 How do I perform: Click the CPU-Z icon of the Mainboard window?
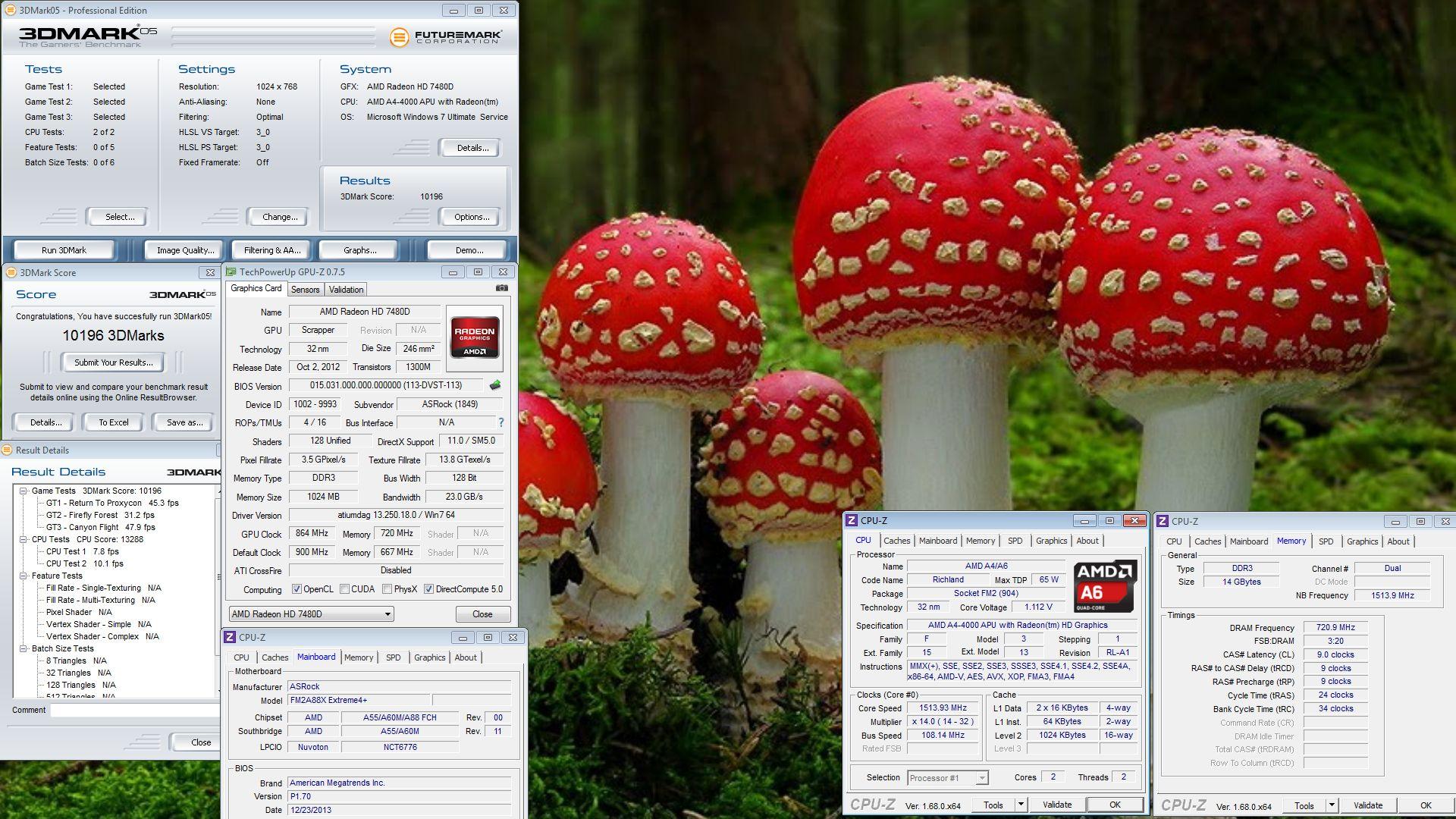pos(230,637)
